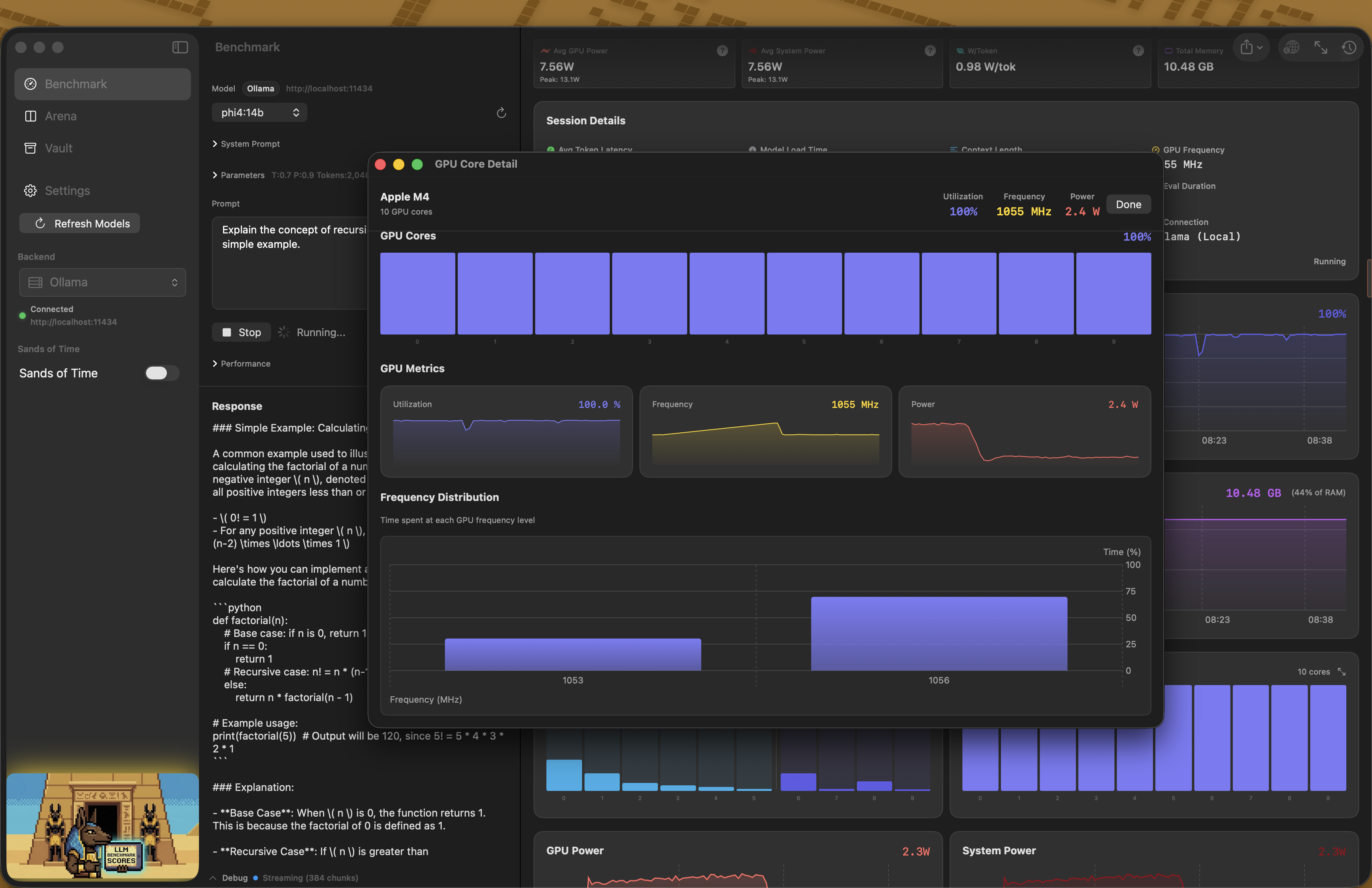Zoom the GPU Core Detail window

(417, 164)
